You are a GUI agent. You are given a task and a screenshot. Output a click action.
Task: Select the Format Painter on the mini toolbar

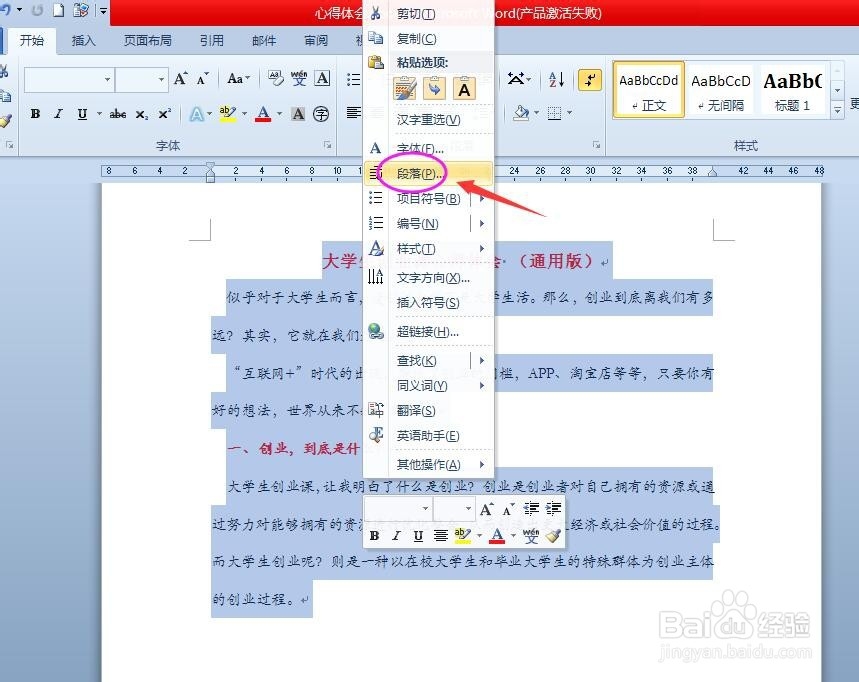[553, 536]
